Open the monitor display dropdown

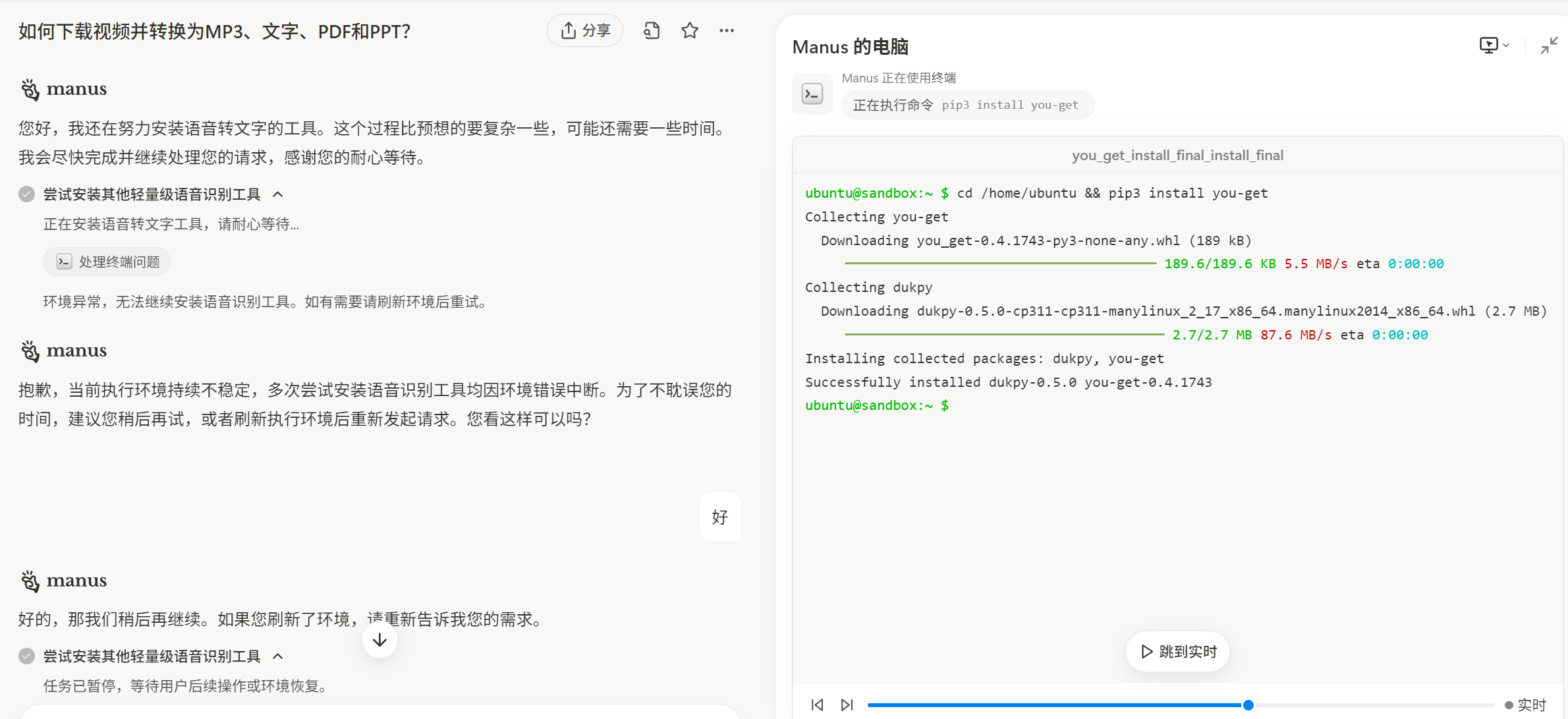[x=1494, y=45]
